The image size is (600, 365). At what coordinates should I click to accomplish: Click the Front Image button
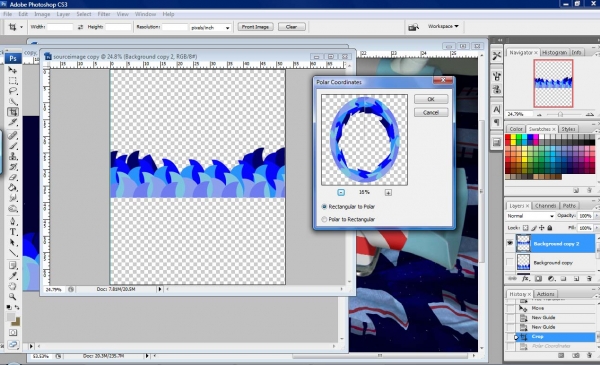pyautogui.click(x=255, y=27)
